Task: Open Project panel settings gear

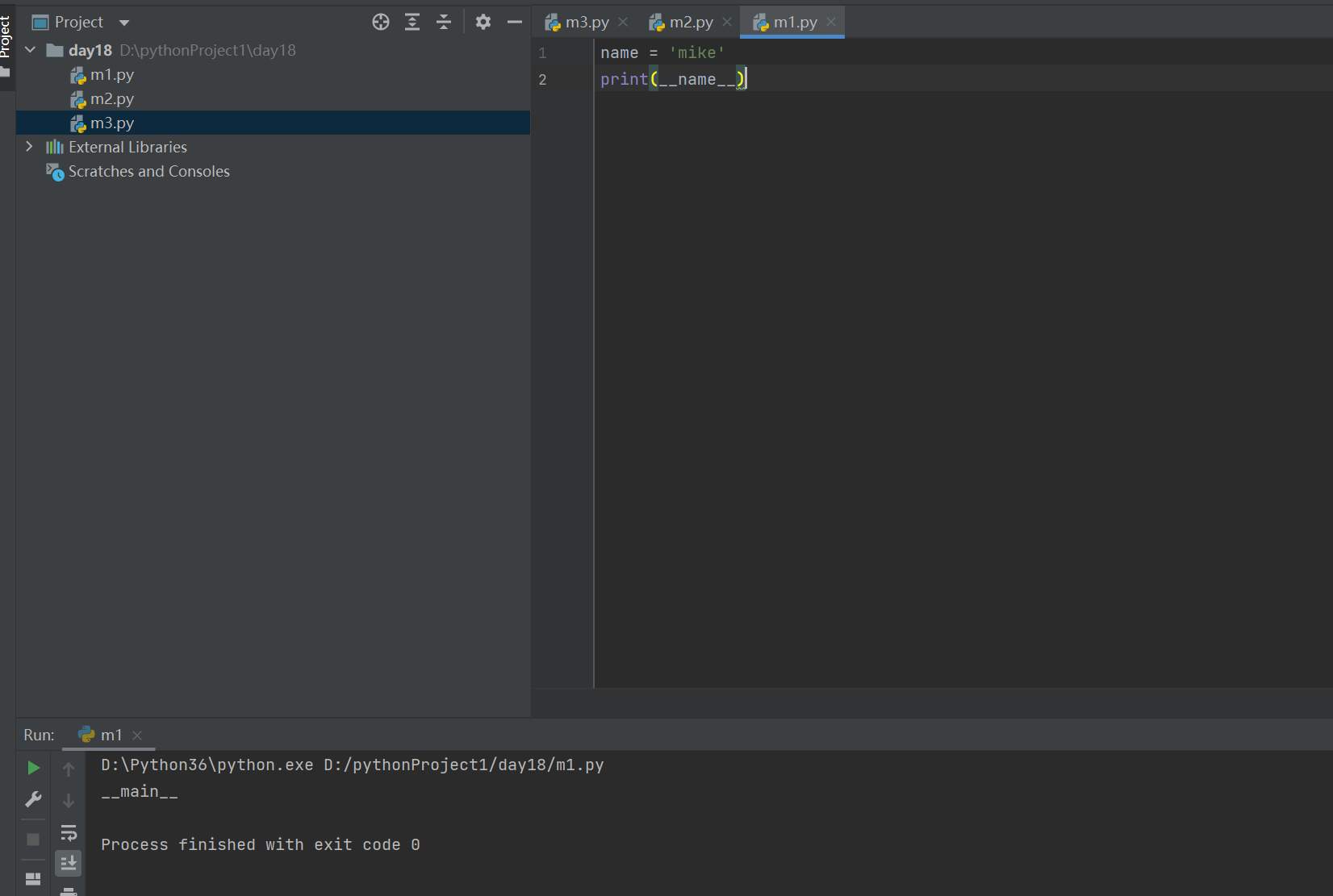Action: tap(483, 23)
